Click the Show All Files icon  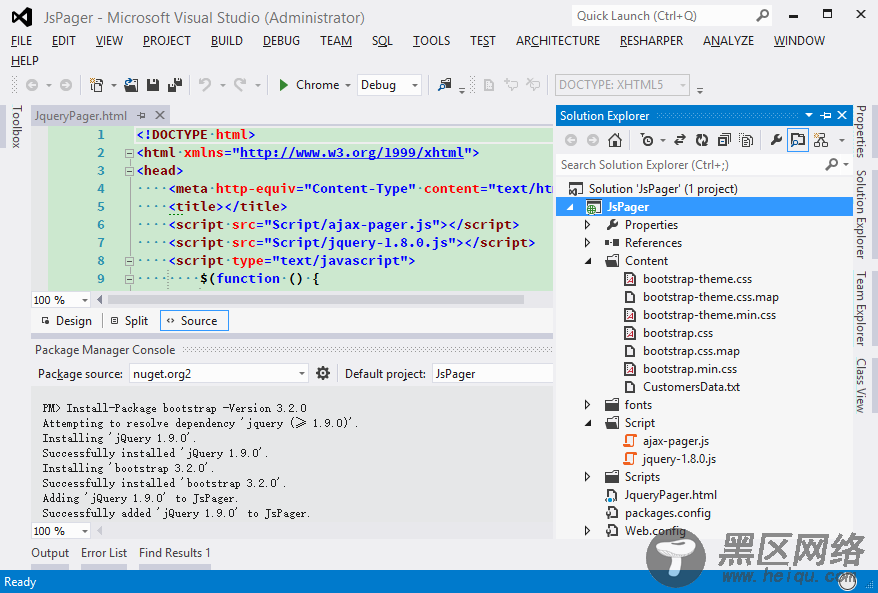pyautogui.click(x=746, y=140)
